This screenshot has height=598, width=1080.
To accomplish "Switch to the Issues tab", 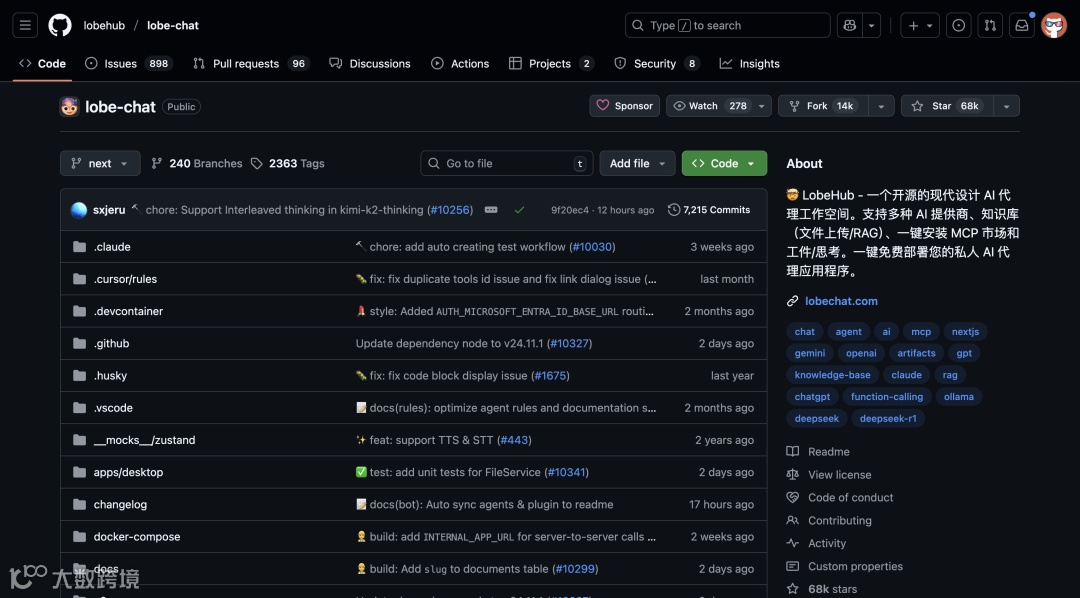I will pyautogui.click(x=128, y=63).
